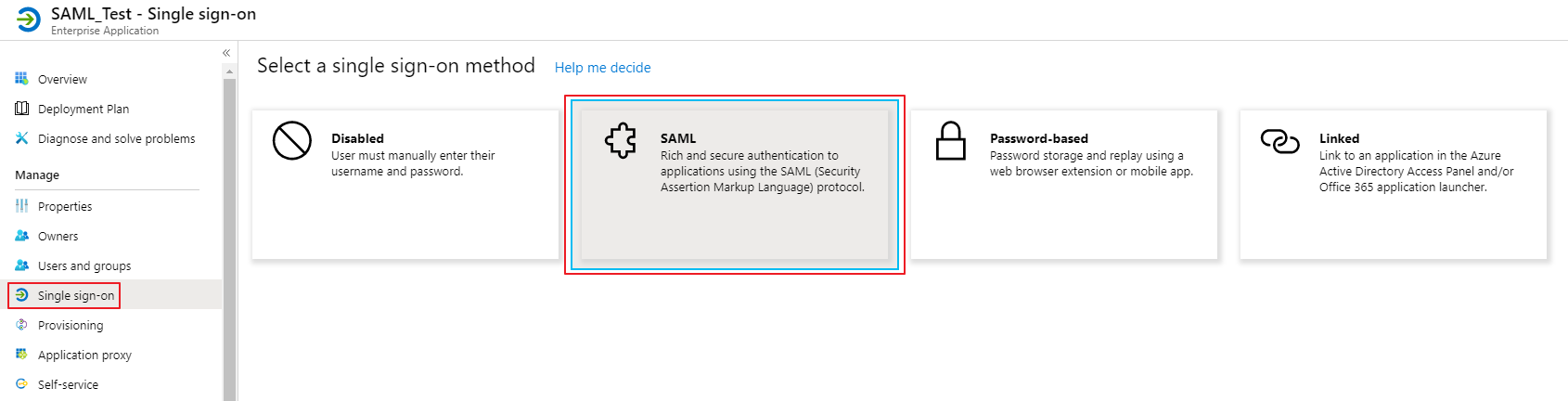The image size is (1568, 401).
Task: Click the Deployment Plan book icon
Action: click(21, 109)
